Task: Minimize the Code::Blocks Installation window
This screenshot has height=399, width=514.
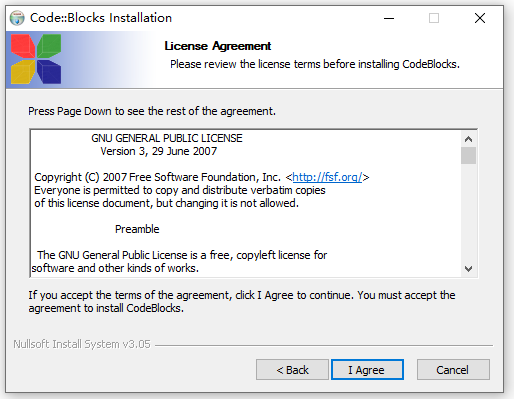Action: coord(389,18)
